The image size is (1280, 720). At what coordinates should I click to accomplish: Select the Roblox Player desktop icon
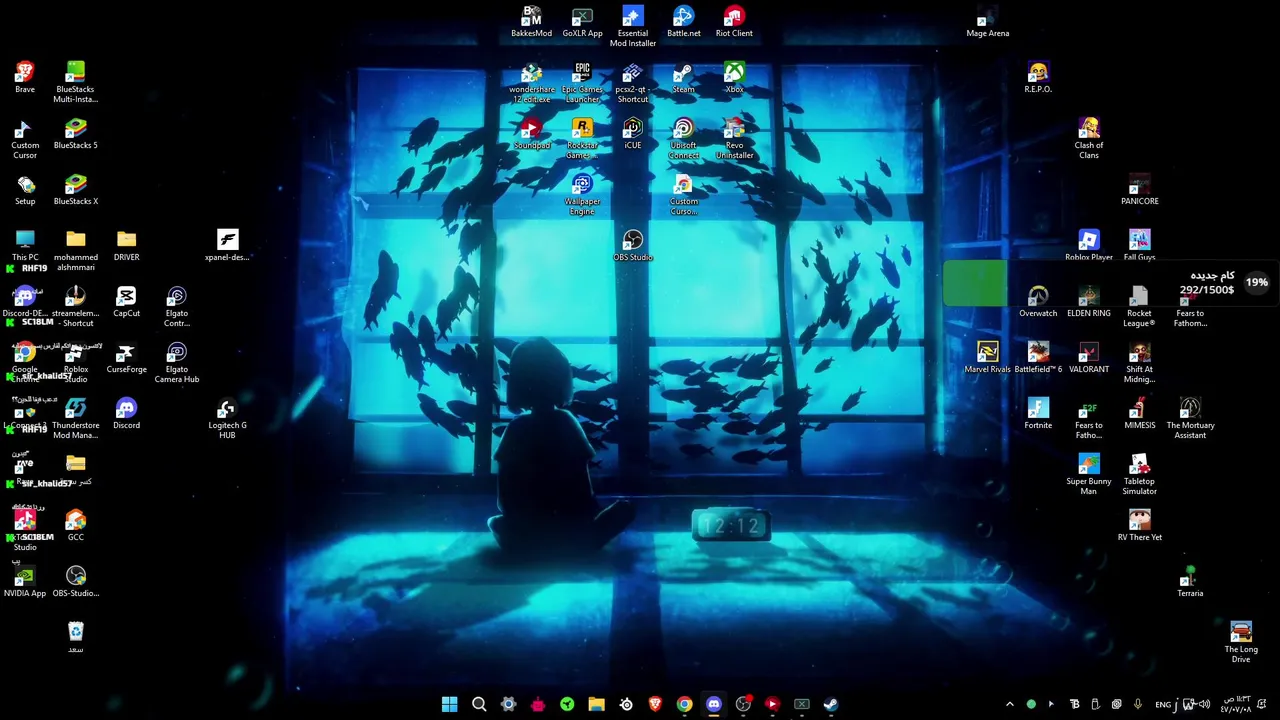pos(1089,246)
